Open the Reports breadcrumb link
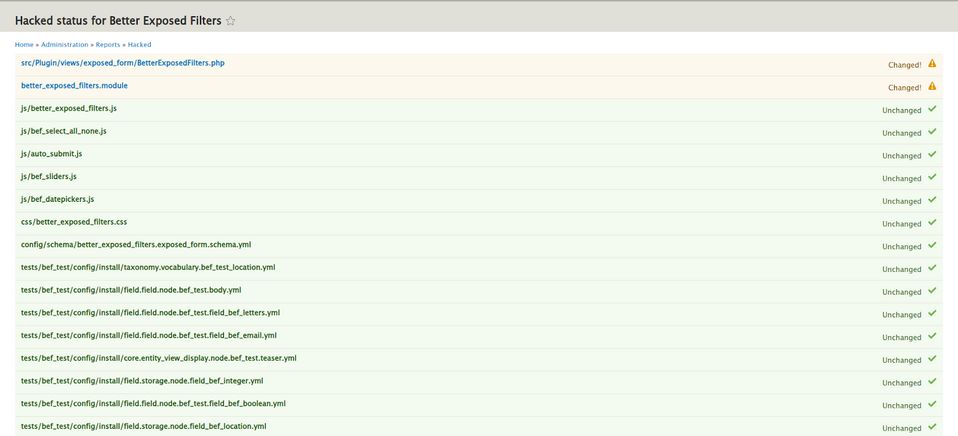The image size is (958, 436). point(108,45)
